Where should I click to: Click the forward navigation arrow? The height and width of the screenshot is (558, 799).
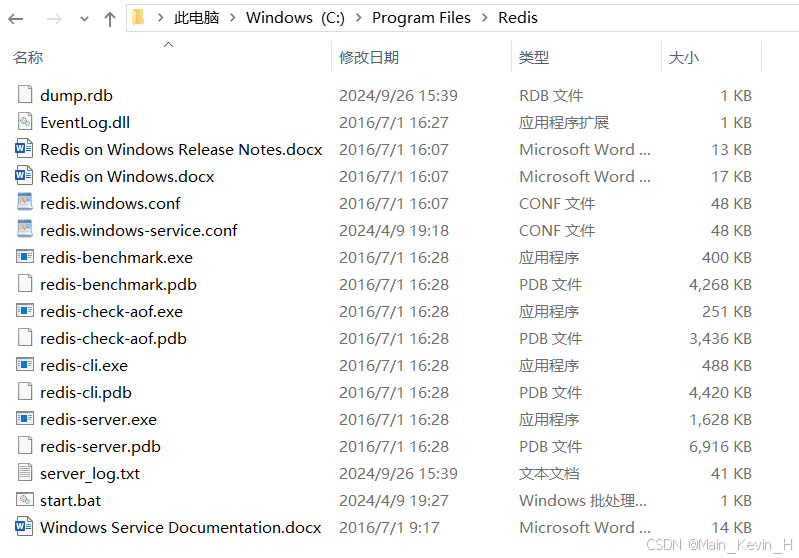(54, 19)
